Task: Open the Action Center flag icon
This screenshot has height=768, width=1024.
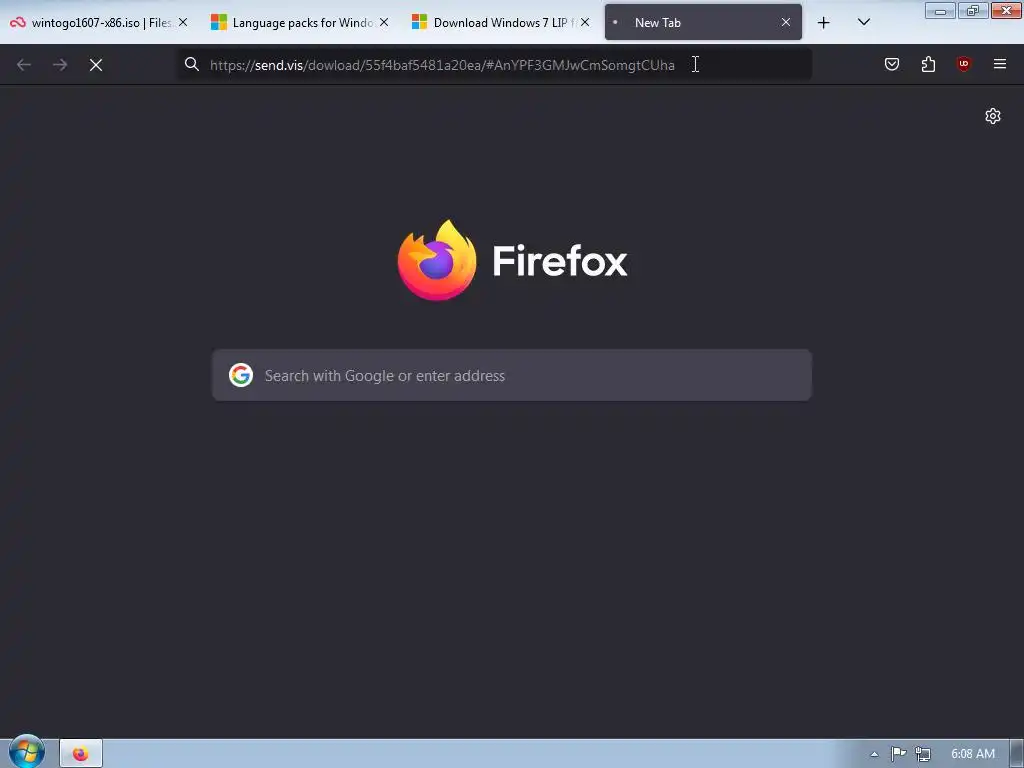Action: point(899,754)
